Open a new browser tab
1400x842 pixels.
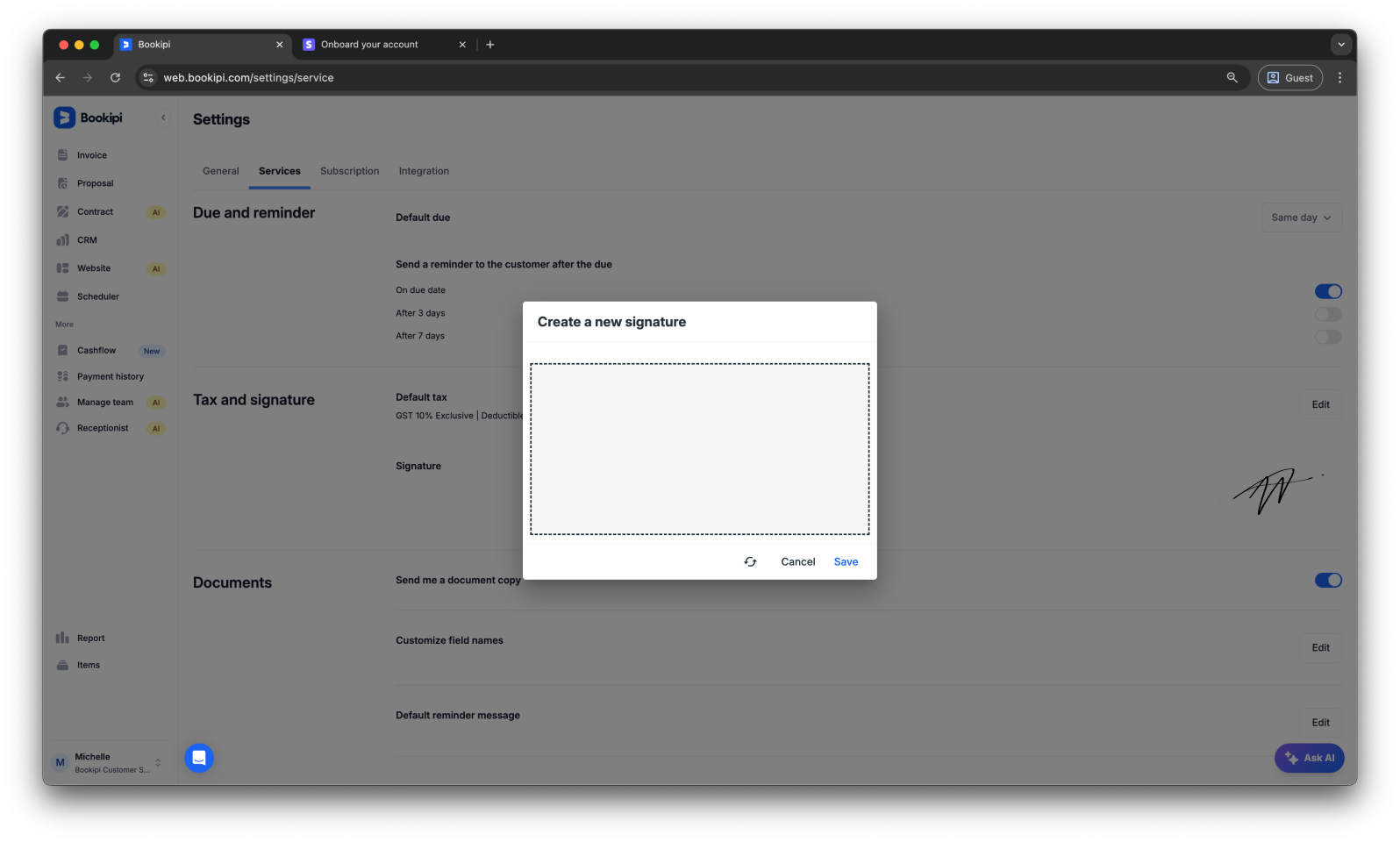click(x=490, y=45)
